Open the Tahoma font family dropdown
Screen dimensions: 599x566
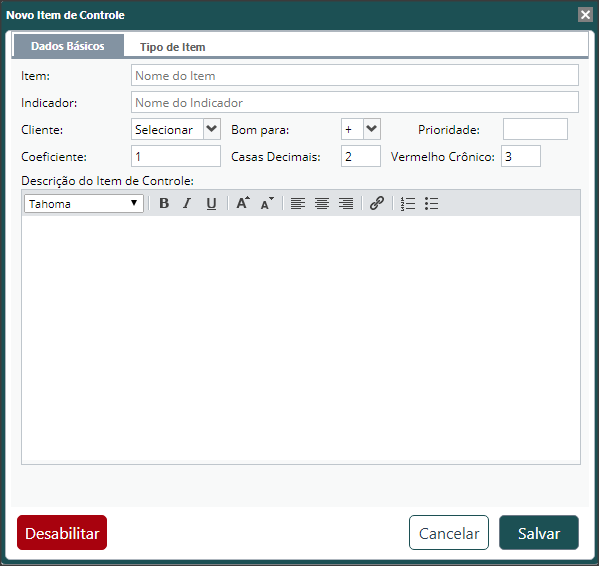tap(84, 204)
